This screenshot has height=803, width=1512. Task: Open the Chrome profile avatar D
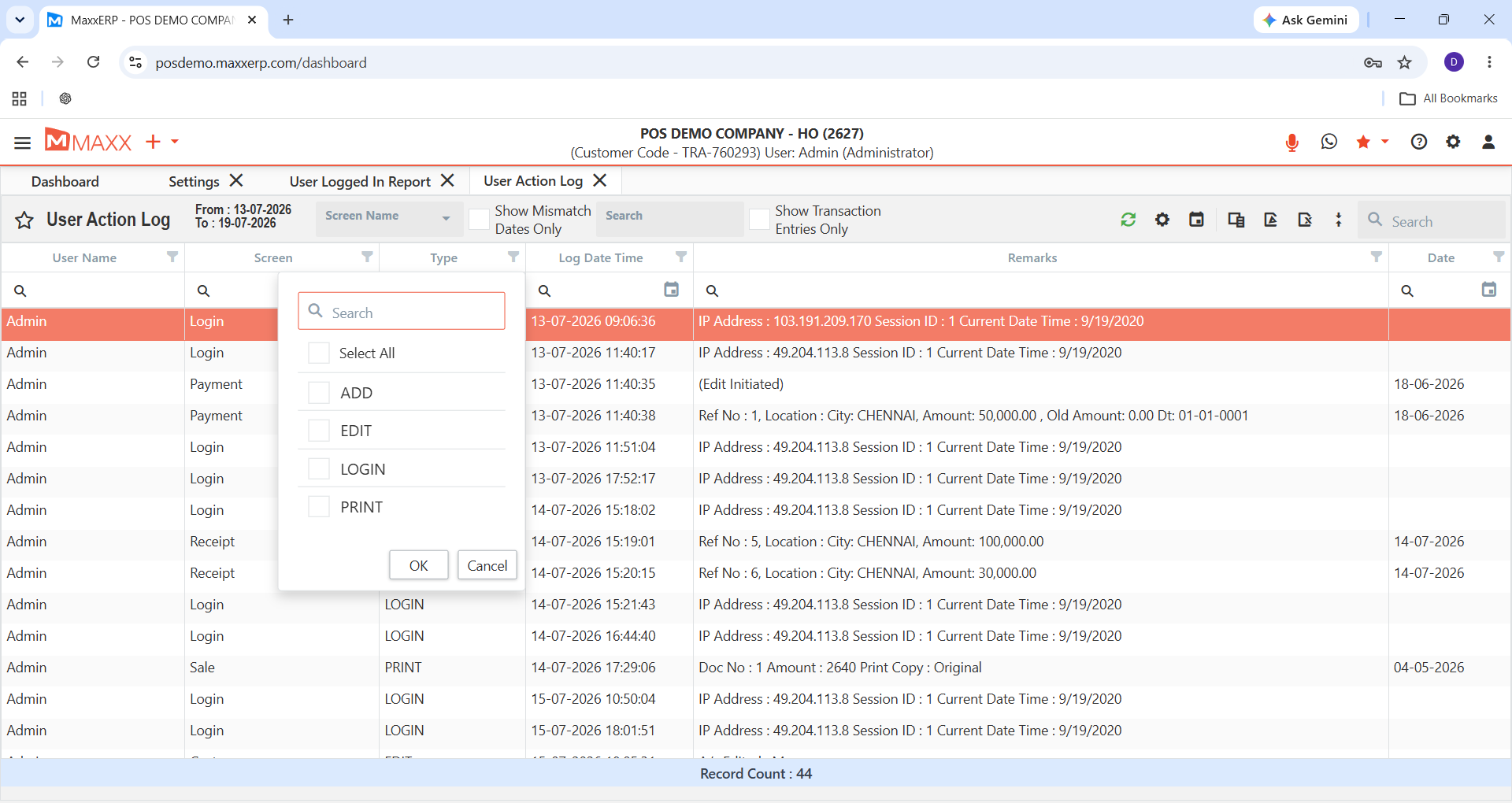click(1455, 62)
